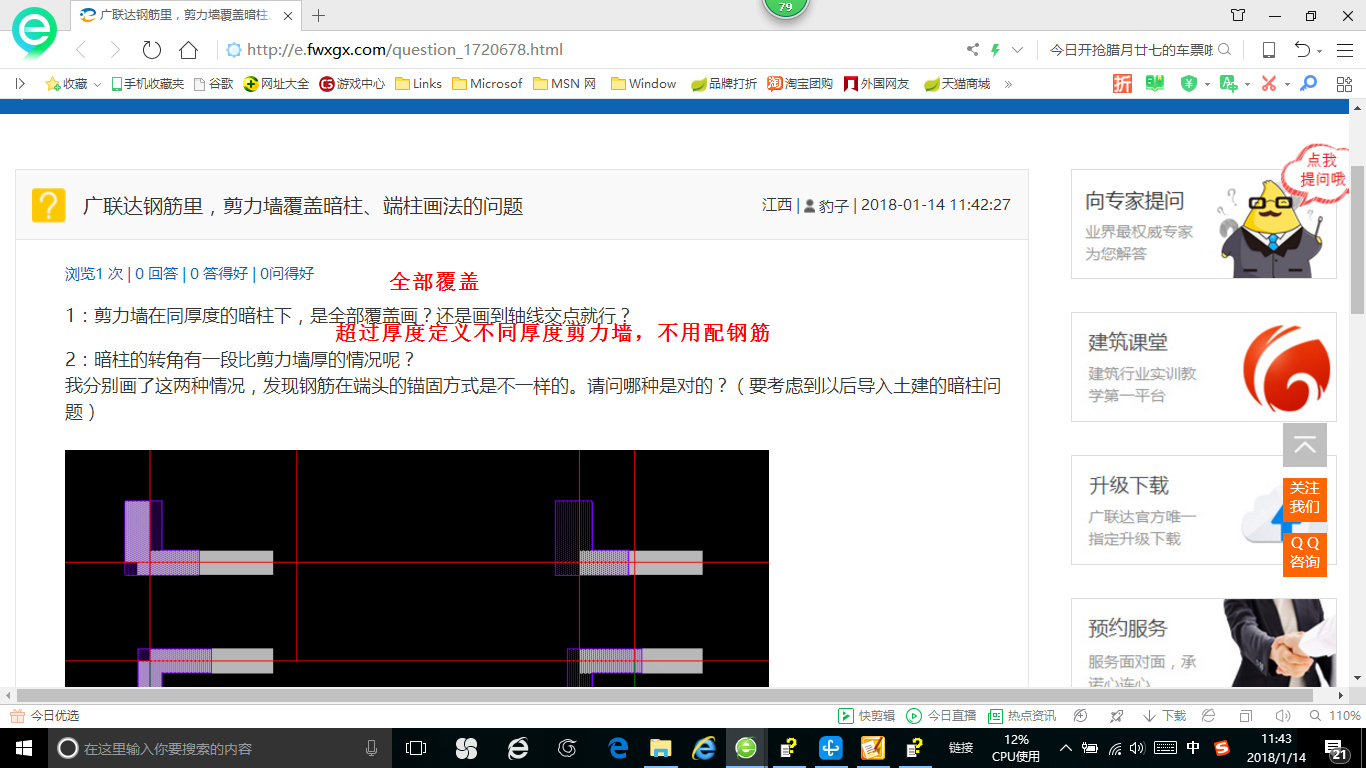Expand the 收藏 dropdown arrow
The image size is (1366, 768).
97,85
